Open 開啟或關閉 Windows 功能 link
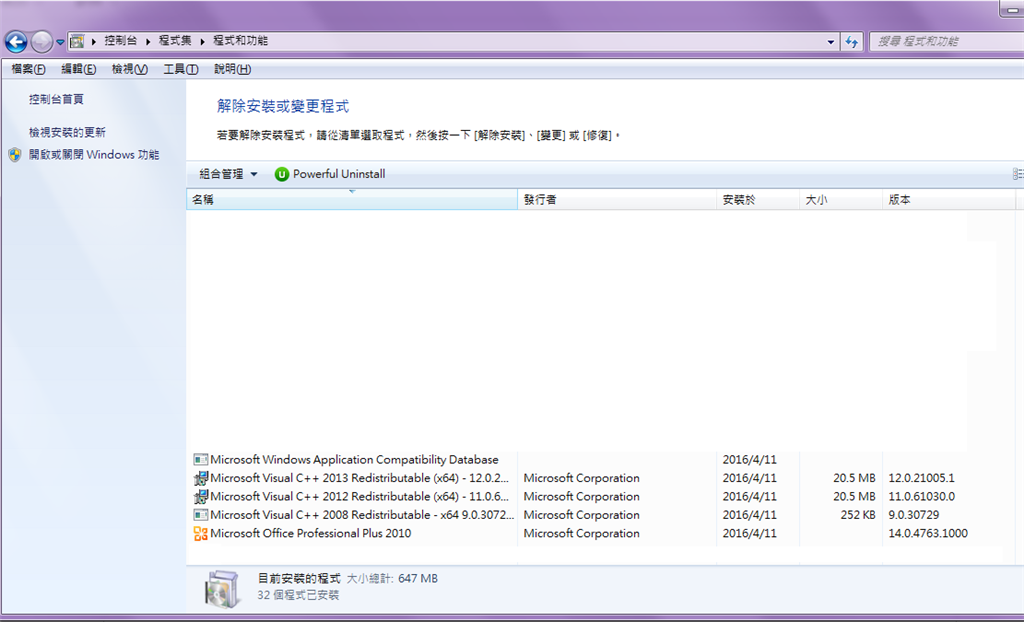1024x622 pixels. 94,155
